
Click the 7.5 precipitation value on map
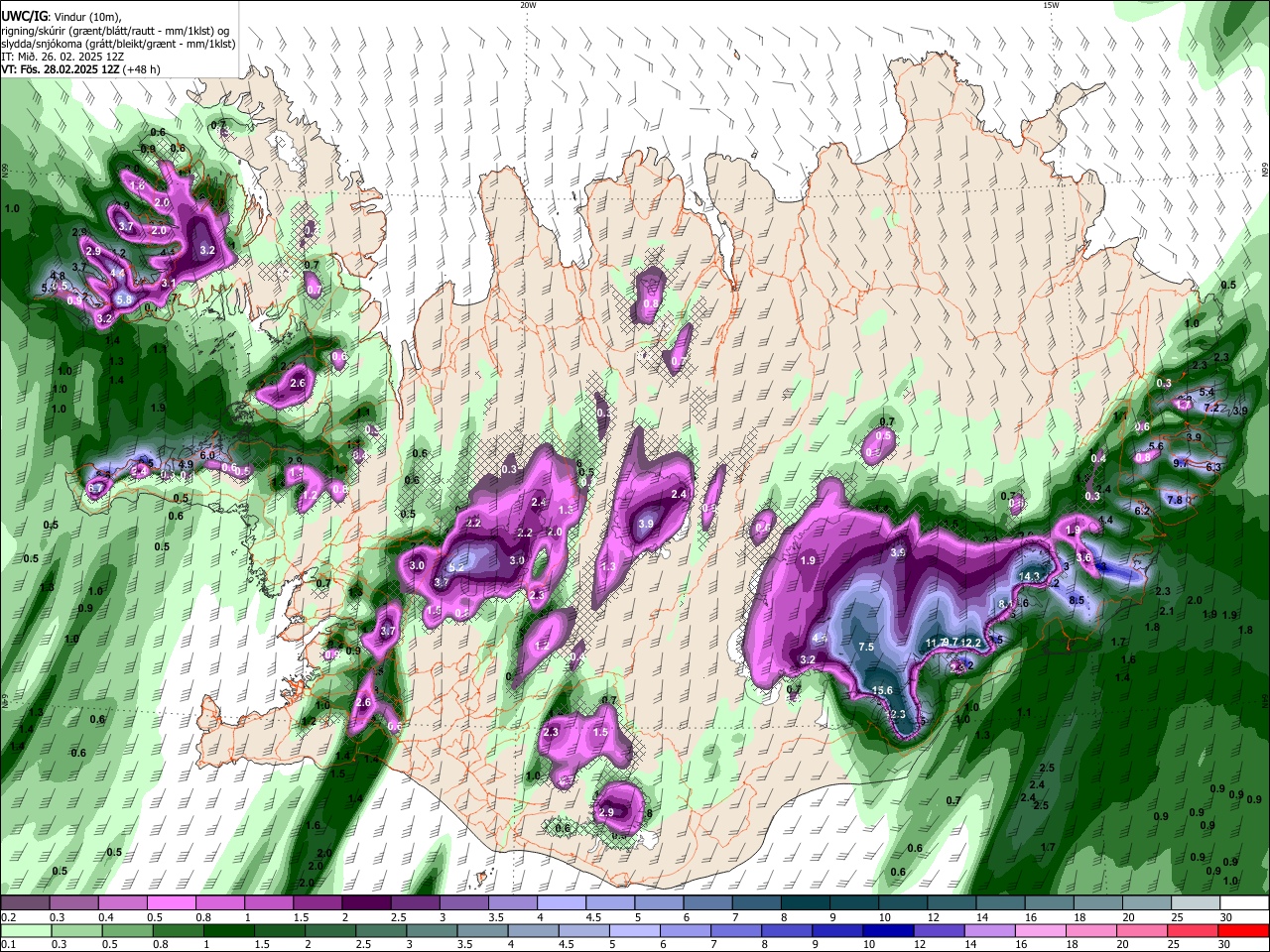[865, 647]
